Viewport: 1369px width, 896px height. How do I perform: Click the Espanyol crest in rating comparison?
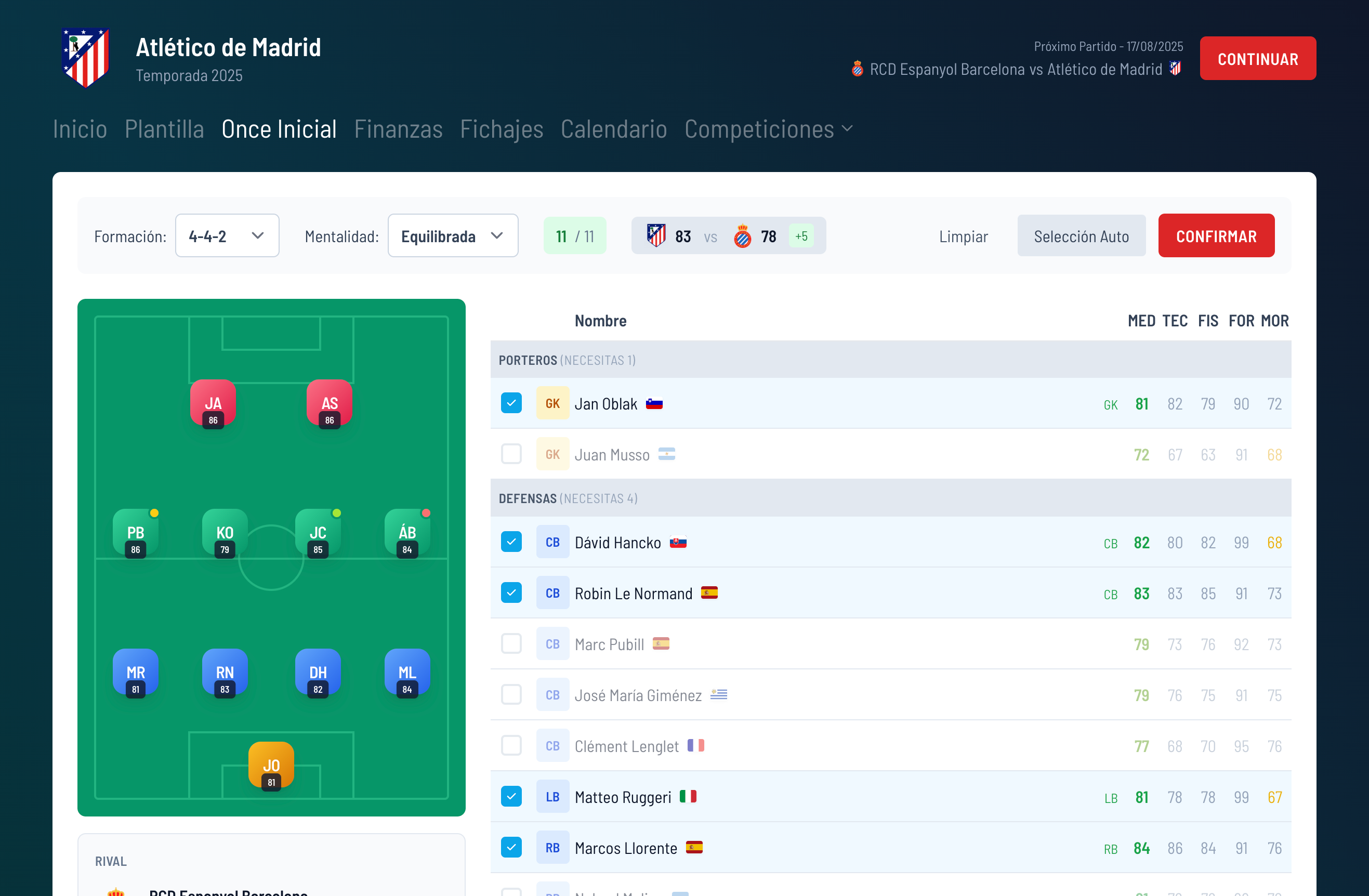(742, 236)
